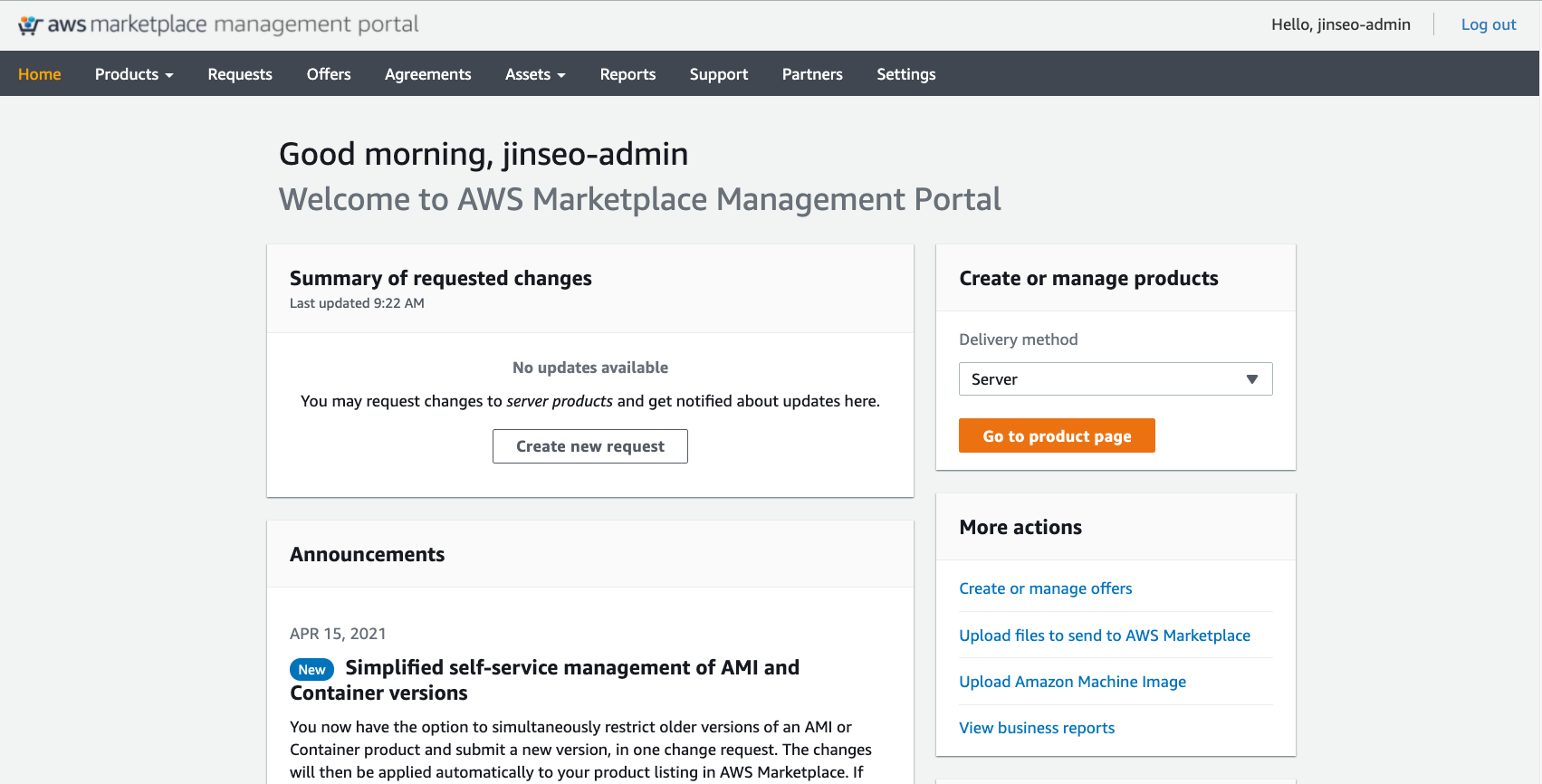The image size is (1542, 784).
Task: Go to the Requests page
Action: point(240,74)
